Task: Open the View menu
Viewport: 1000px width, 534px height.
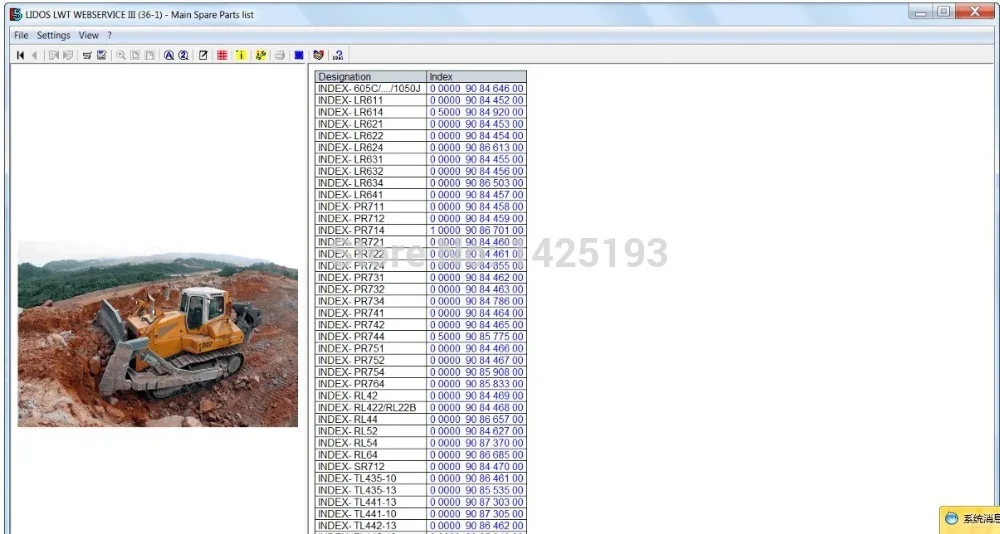Action: pos(89,36)
